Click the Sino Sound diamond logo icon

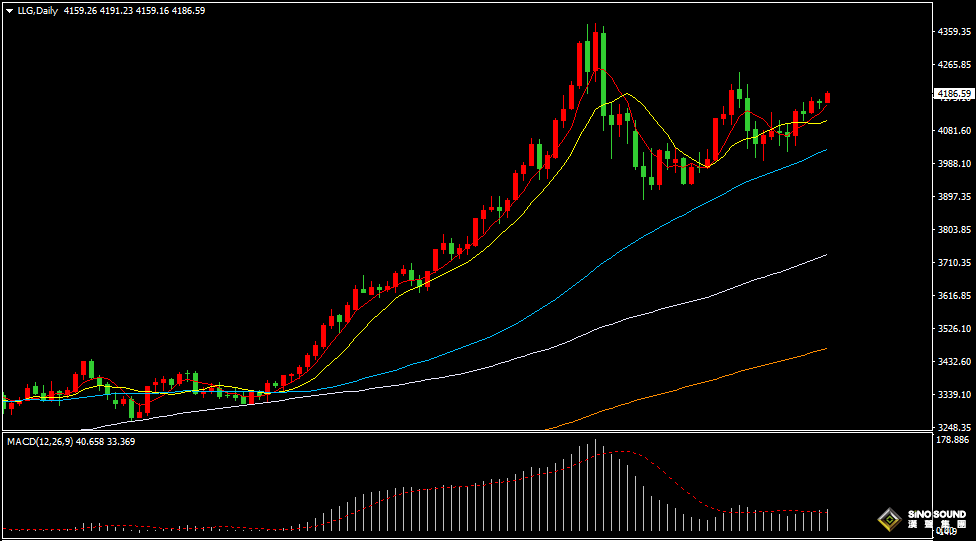[x=888, y=519]
